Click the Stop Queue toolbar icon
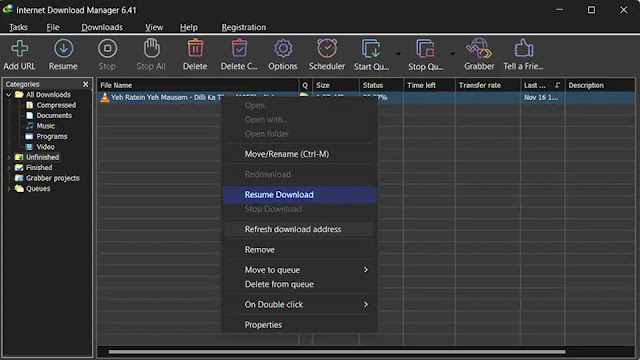The height and width of the screenshot is (360, 640). [425, 49]
